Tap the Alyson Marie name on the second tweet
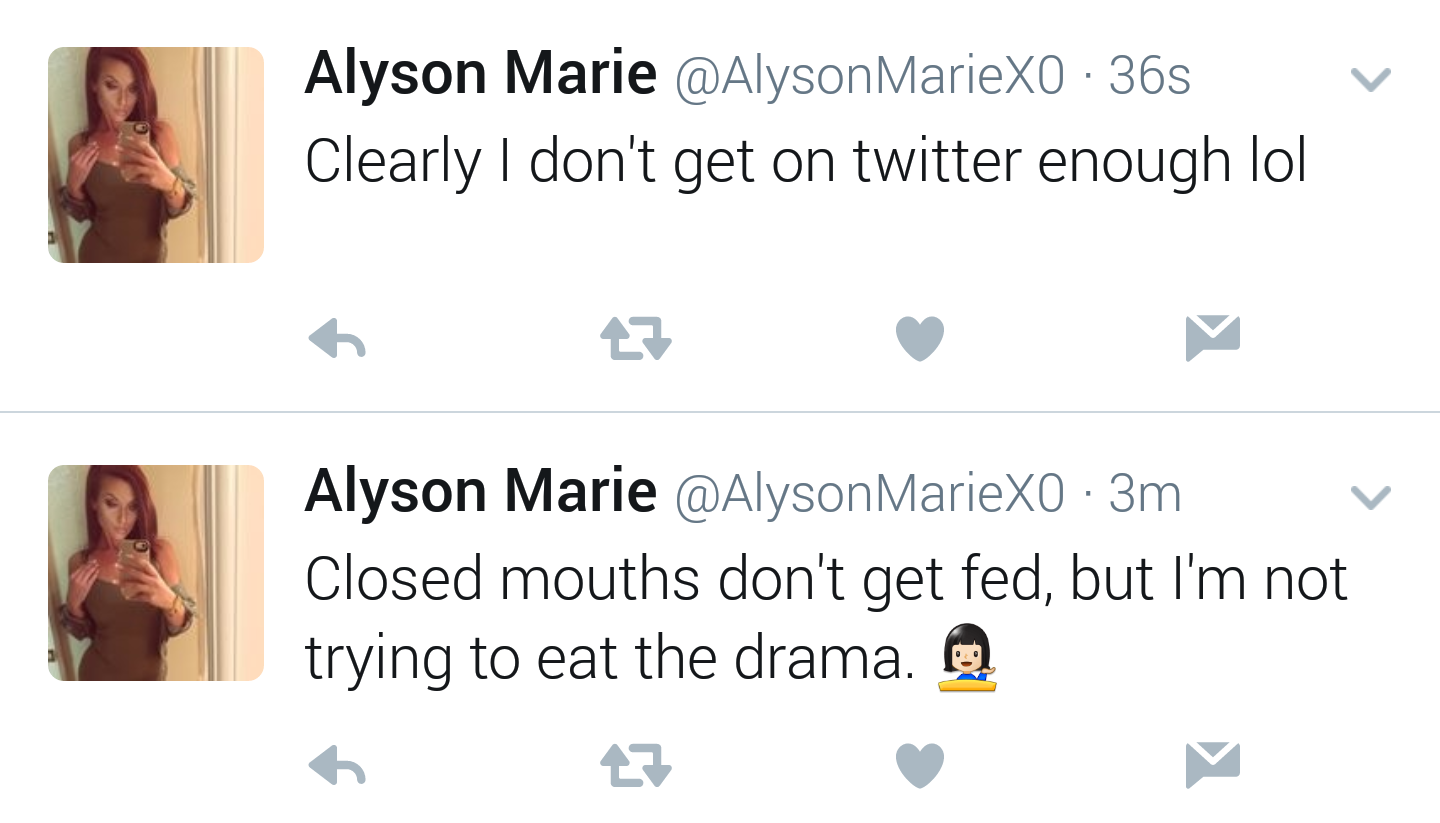This screenshot has height=823, width=1440. (x=481, y=491)
